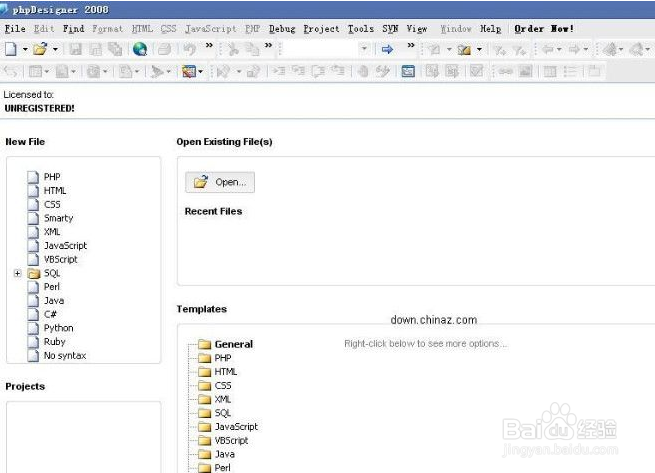Click the General templates folder icon
This screenshot has height=473, width=655.
pos(204,344)
